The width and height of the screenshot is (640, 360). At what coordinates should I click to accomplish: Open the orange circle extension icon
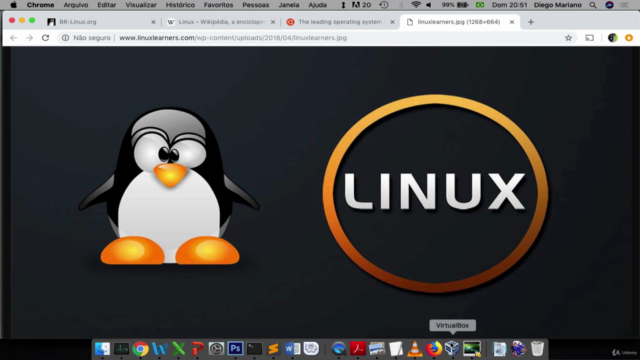(x=629, y=38)
